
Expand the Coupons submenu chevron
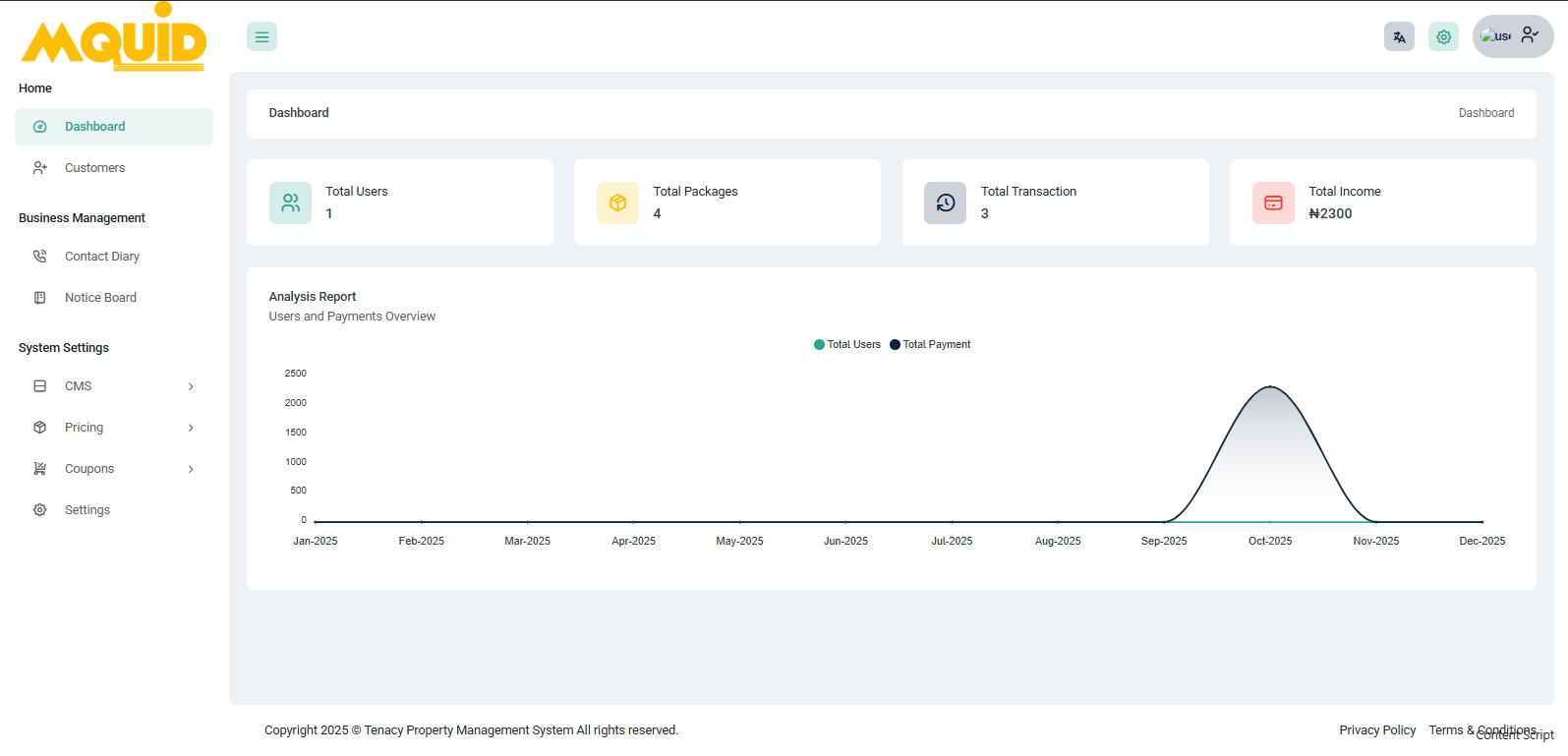point(191,469)
